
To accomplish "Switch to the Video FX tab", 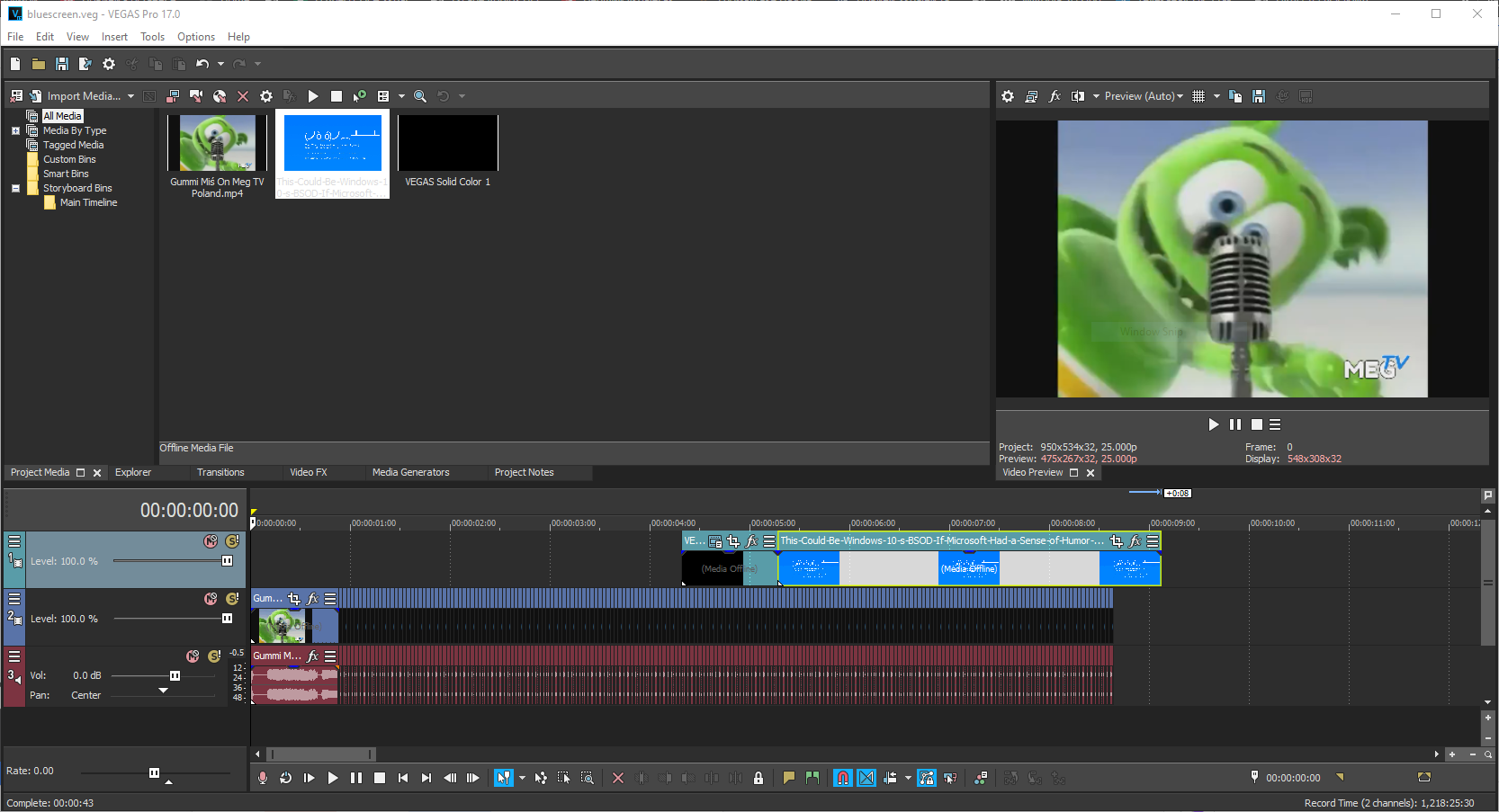I will pos(309,472).
